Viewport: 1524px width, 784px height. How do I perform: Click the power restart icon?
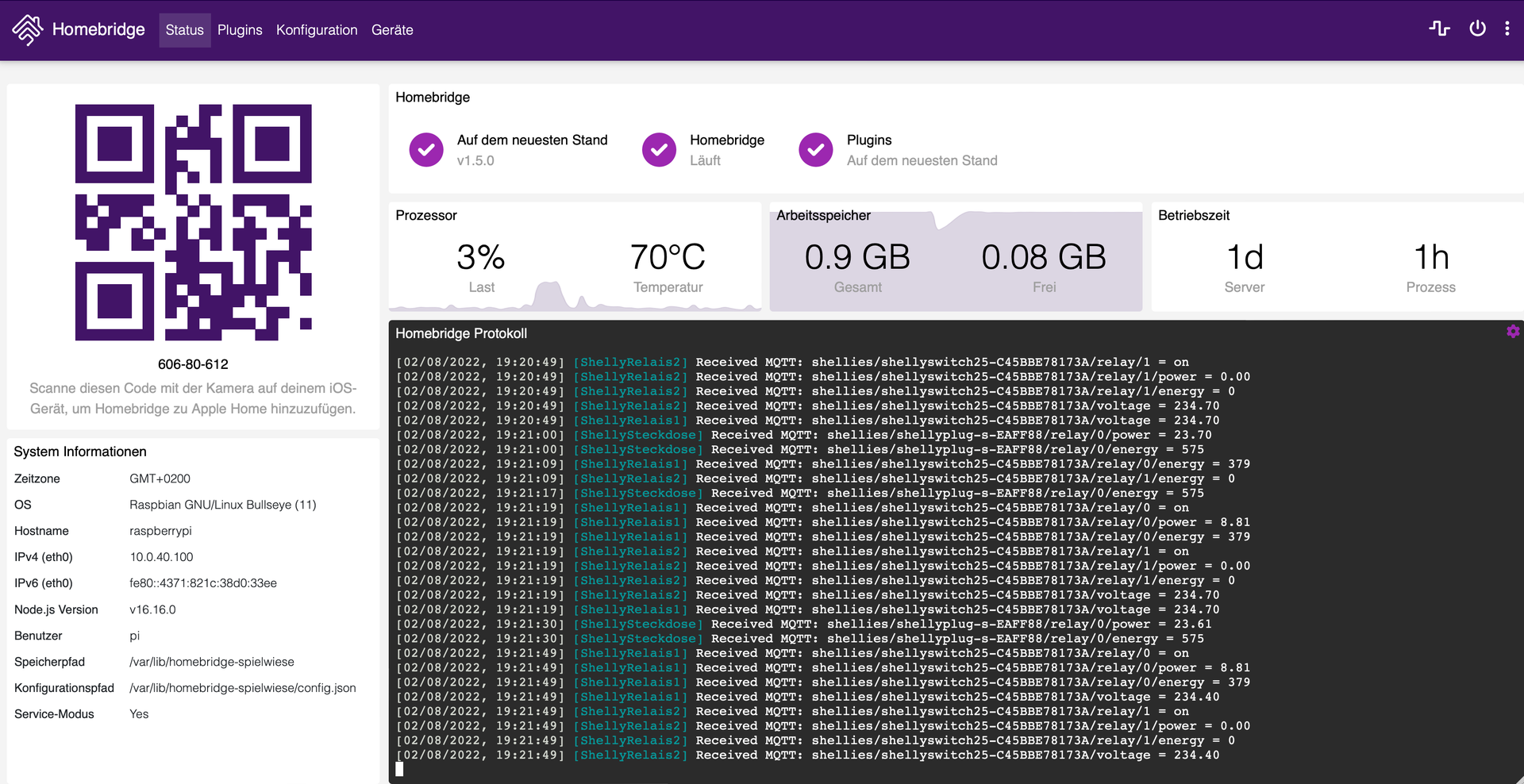(x=1477, y=29)
